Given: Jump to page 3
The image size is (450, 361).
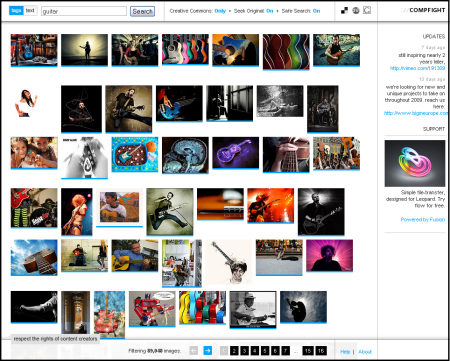Looking at the screenshot, I should [245, 351].
